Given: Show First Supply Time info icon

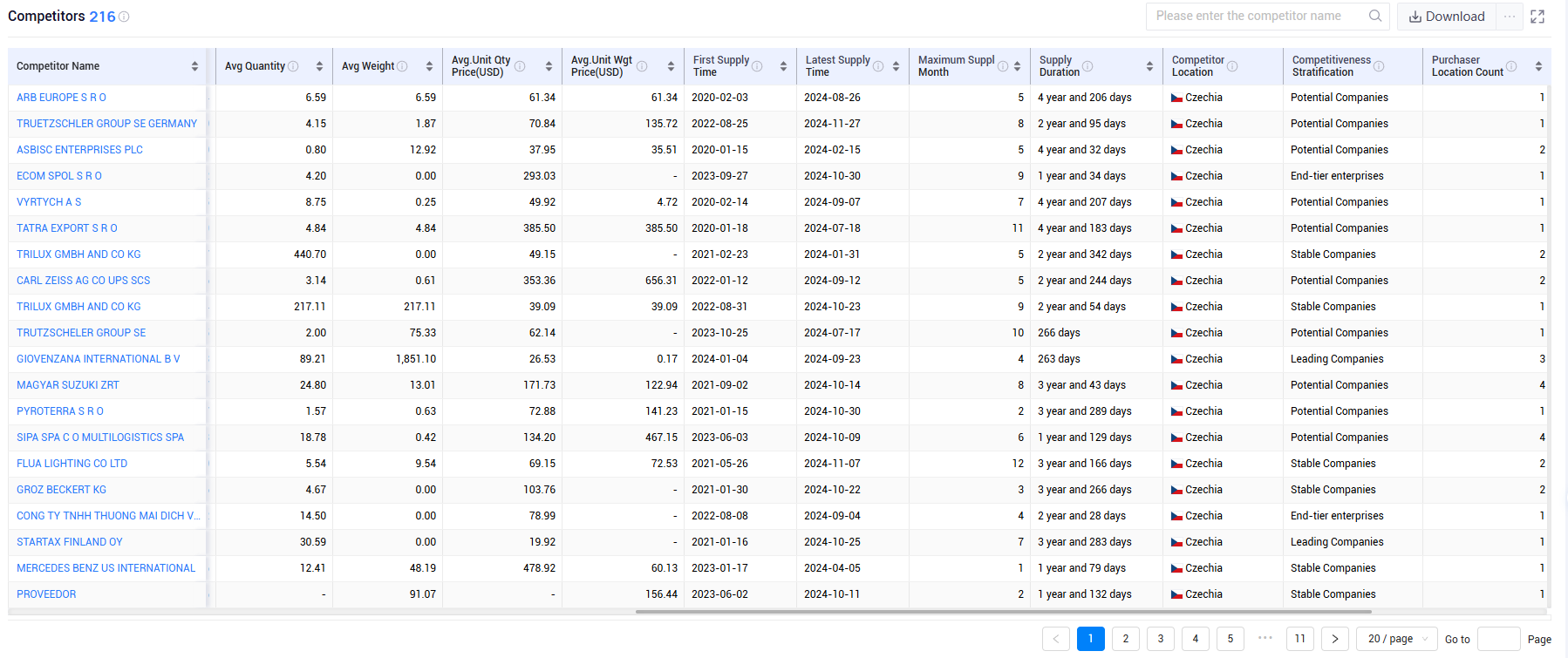Looking at the screenshot, I should tap(757, 66).
